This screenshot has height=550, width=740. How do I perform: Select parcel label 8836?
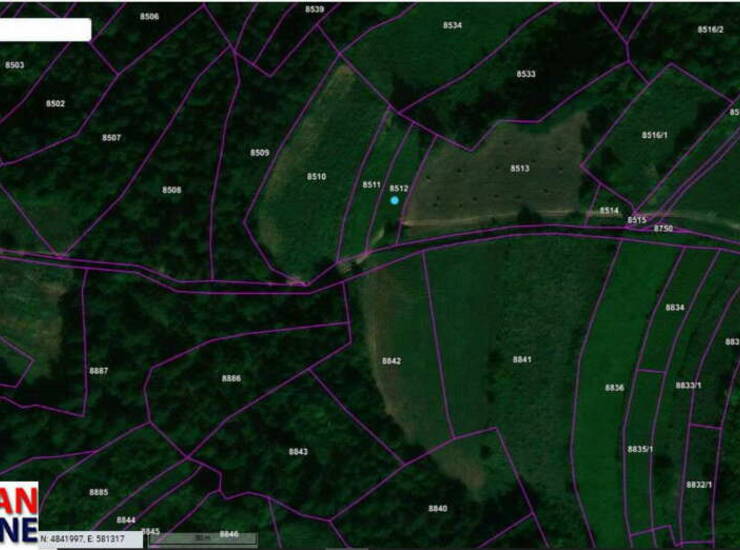(x=614, y=388)
